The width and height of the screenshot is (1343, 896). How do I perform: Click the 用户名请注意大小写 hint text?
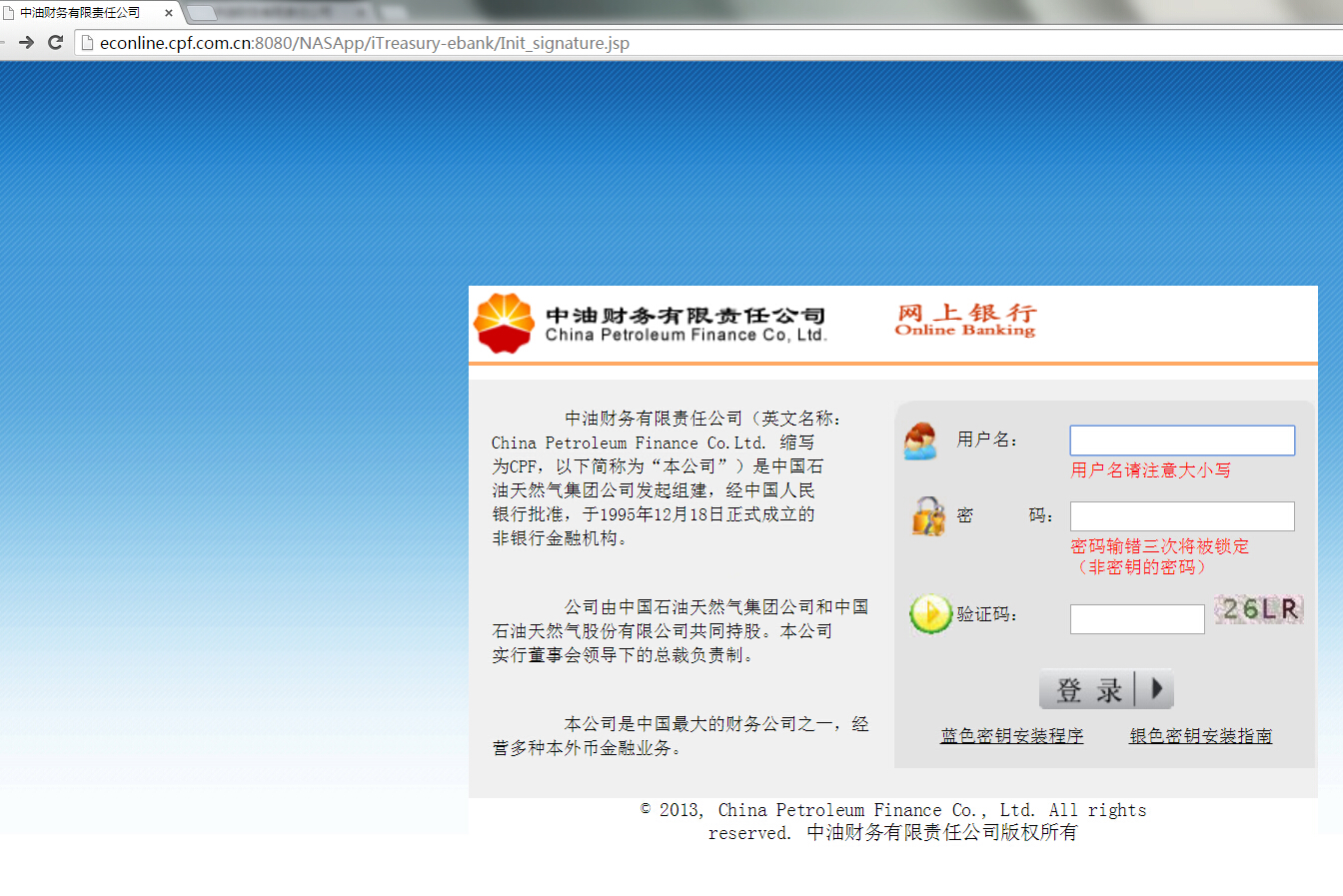coord(1150,470)
